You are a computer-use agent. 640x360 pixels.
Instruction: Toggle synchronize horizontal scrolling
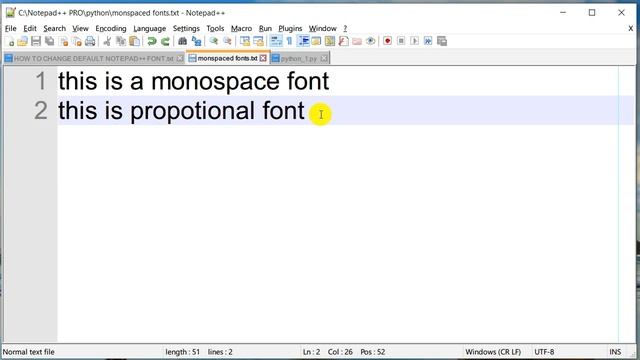[x=258, y=41]
